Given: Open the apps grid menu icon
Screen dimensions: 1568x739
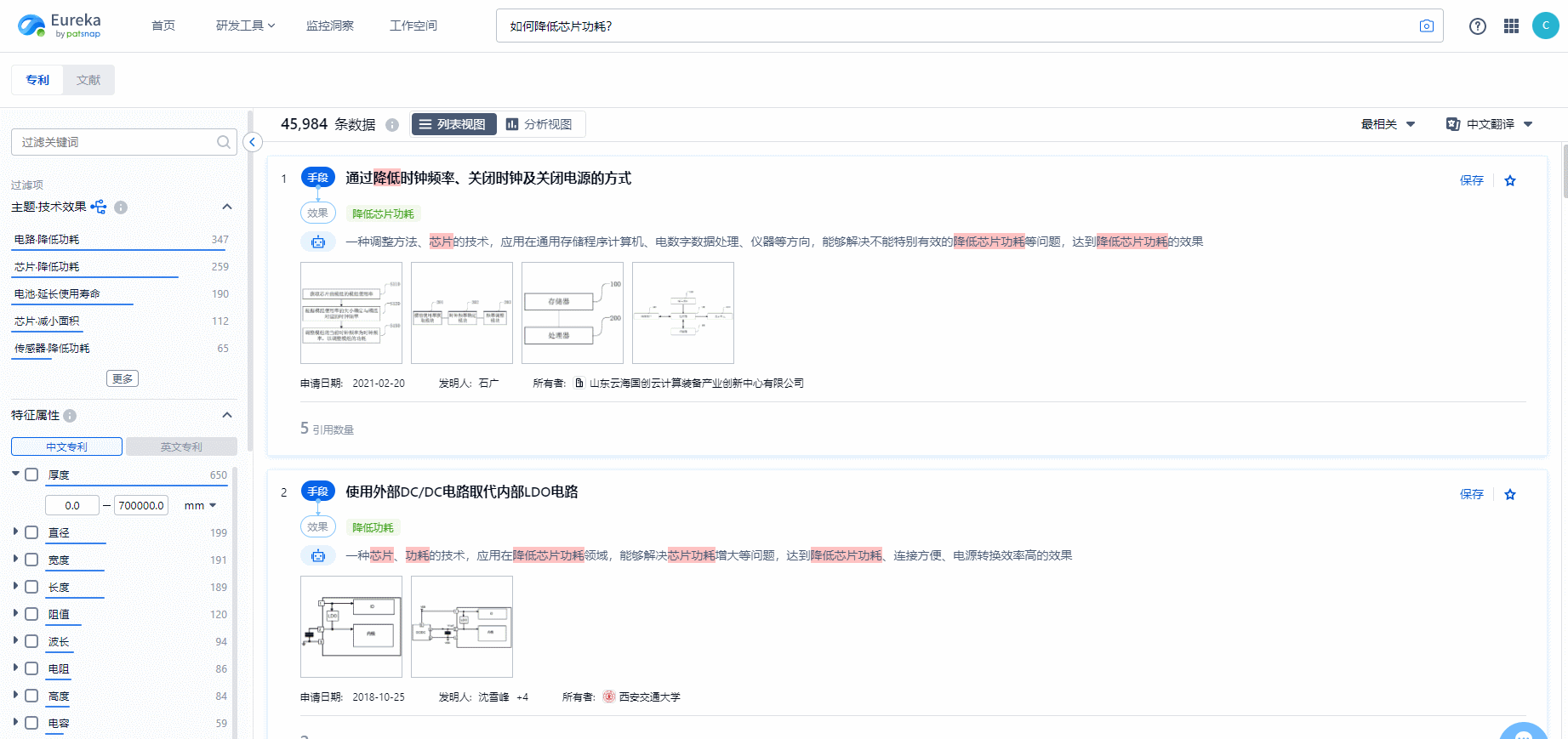Looking at the screenshot, I should pos(1511,26).
